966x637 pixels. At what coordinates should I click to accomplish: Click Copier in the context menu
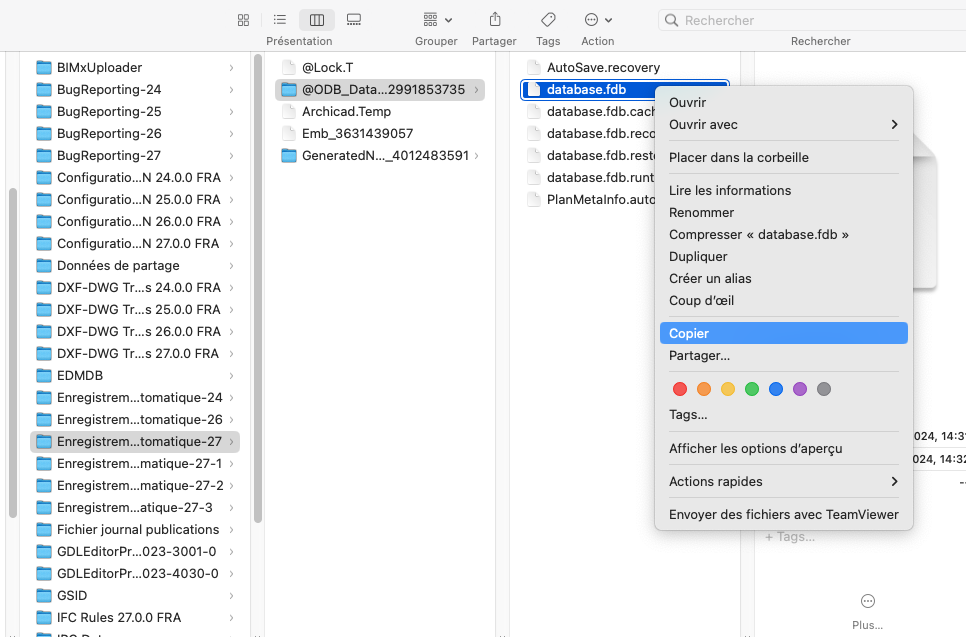[784, 333]
